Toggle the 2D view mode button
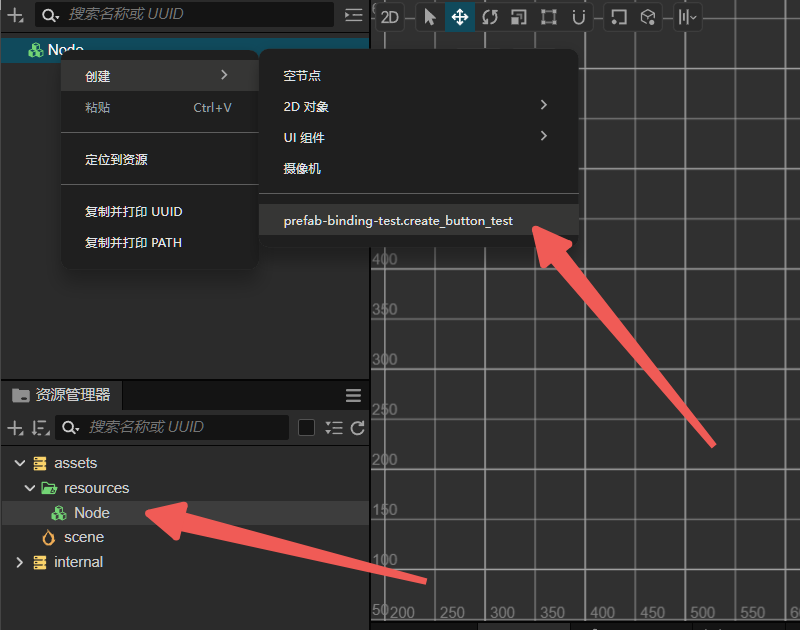Image resolution: width=800 pixels, height=630 pixels. (x=389, y=17)
